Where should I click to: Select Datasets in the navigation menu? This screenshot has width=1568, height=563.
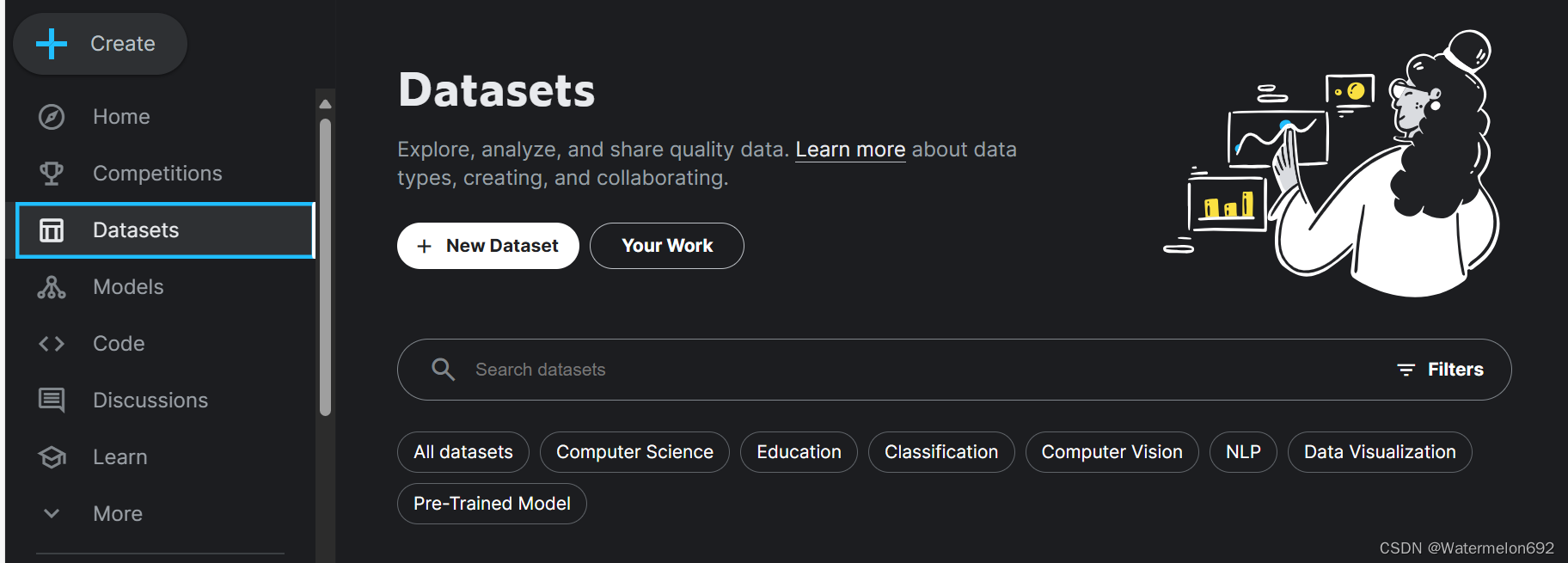pos(135,229)
